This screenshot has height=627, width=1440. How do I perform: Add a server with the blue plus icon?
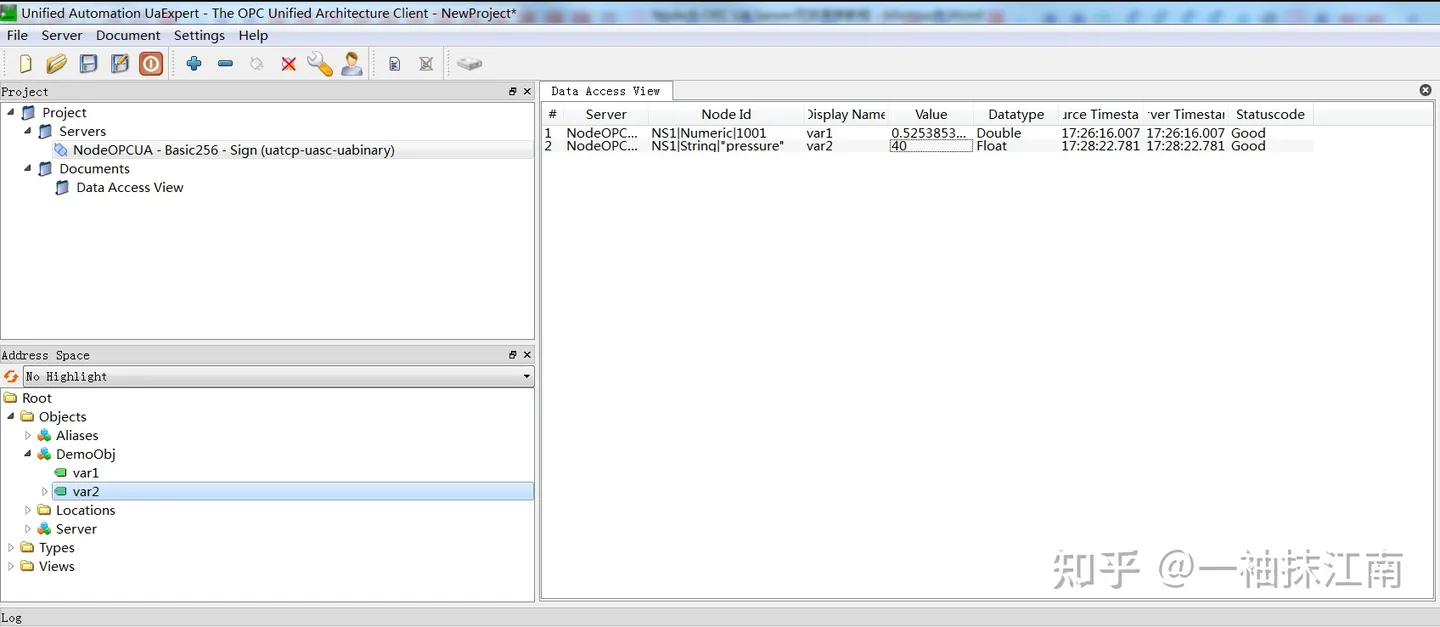pyautogui.click(x=194, y=64)
